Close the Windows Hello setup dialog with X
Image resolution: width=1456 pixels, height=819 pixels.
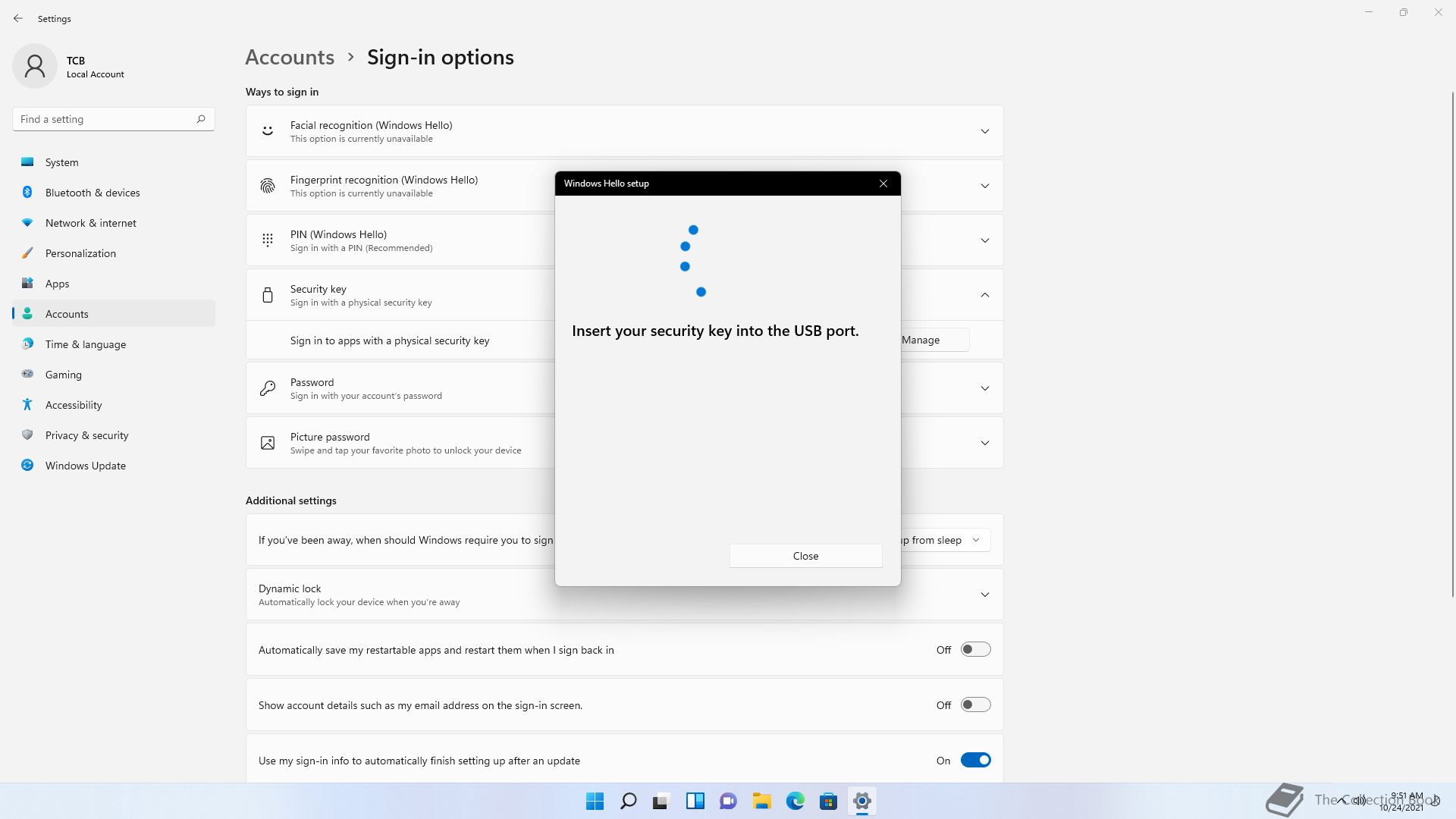(883, 184)
